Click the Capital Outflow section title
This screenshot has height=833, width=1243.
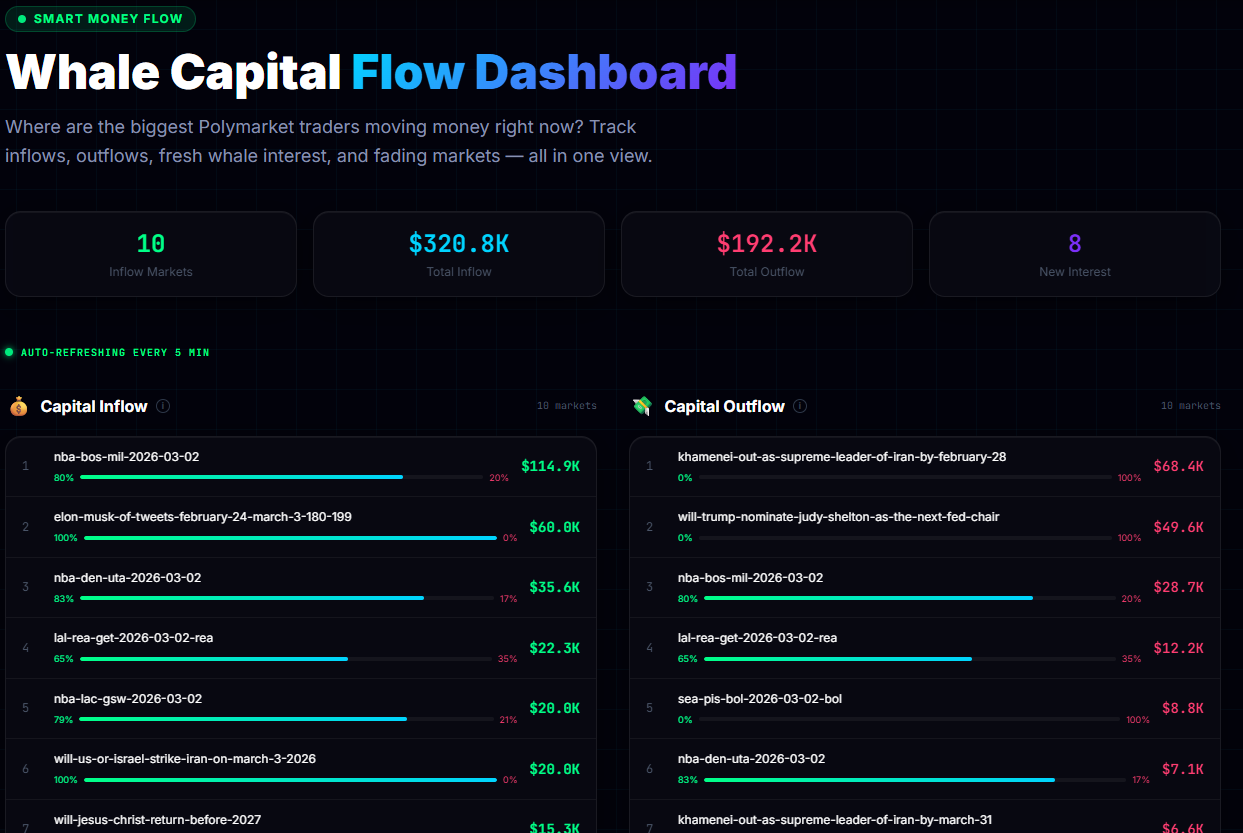coord(725,406)
